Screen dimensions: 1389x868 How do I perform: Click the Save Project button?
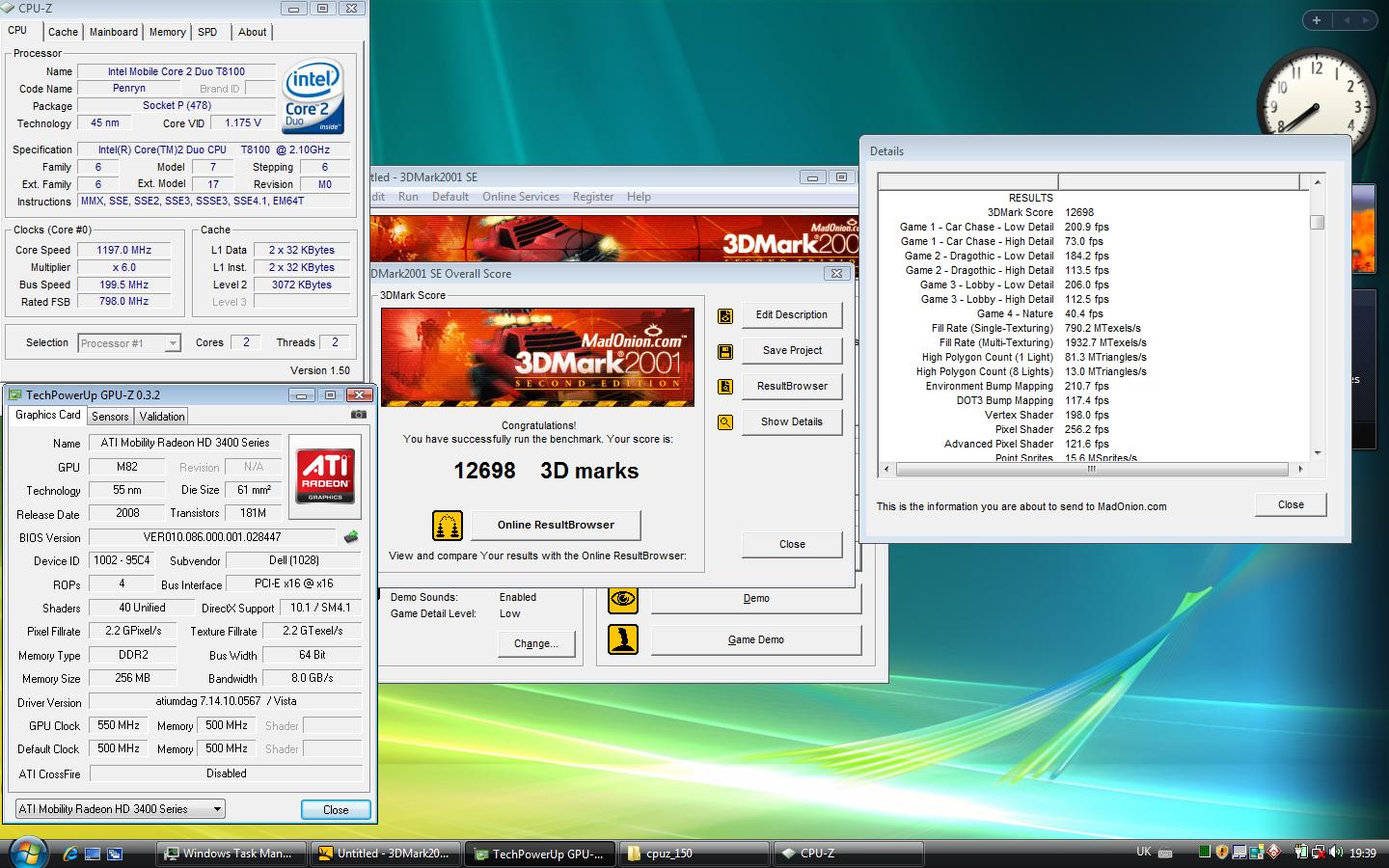pyautogui.click(x=792, y=351)
